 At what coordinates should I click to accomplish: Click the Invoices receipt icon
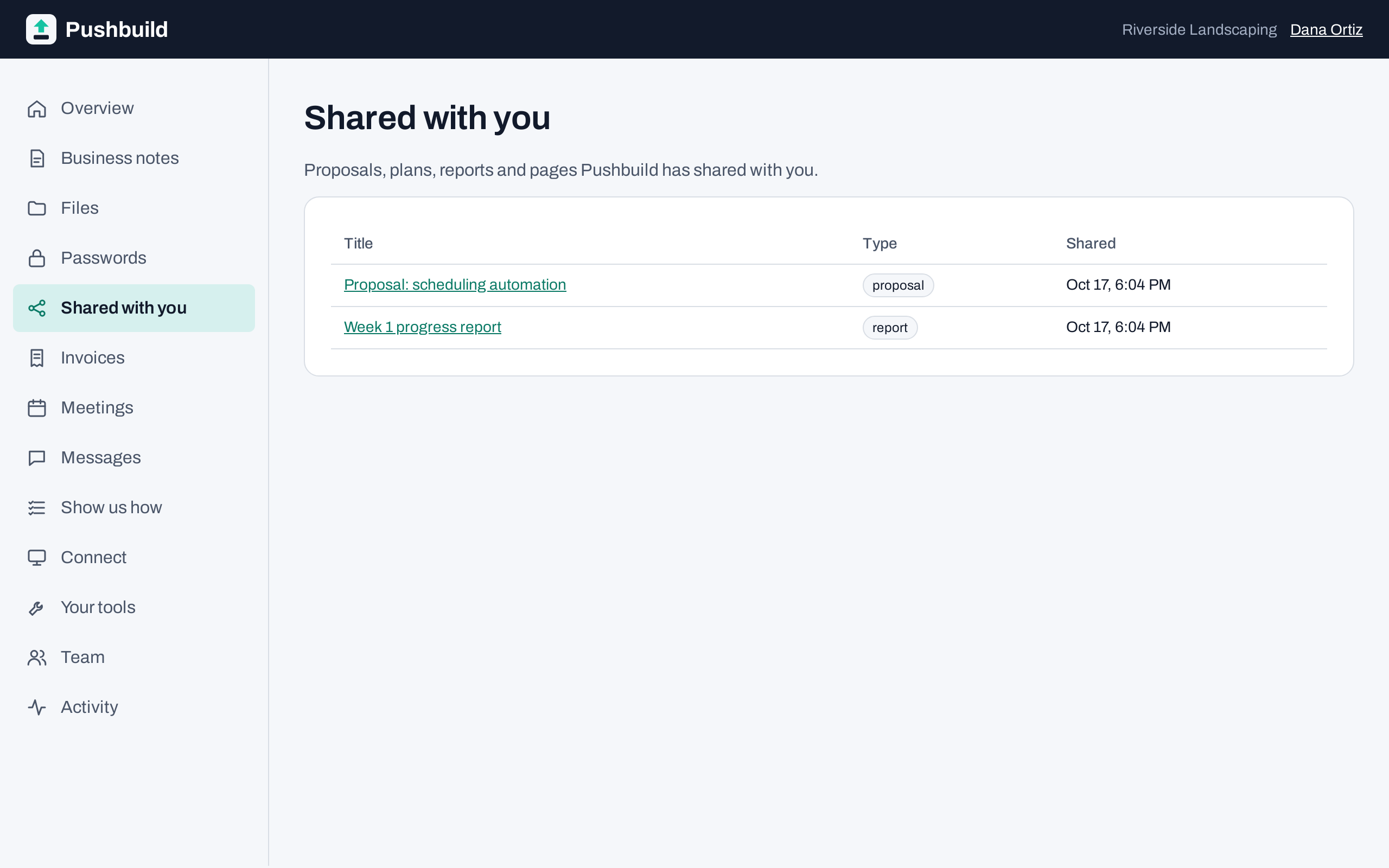(37, 358)
